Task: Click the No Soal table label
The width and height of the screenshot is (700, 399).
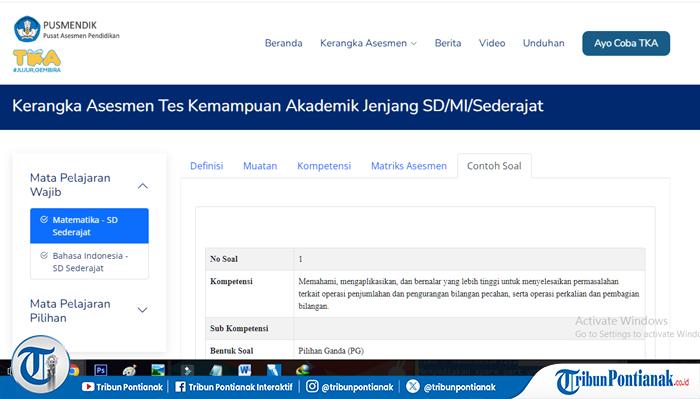Action: pos(224,259)
